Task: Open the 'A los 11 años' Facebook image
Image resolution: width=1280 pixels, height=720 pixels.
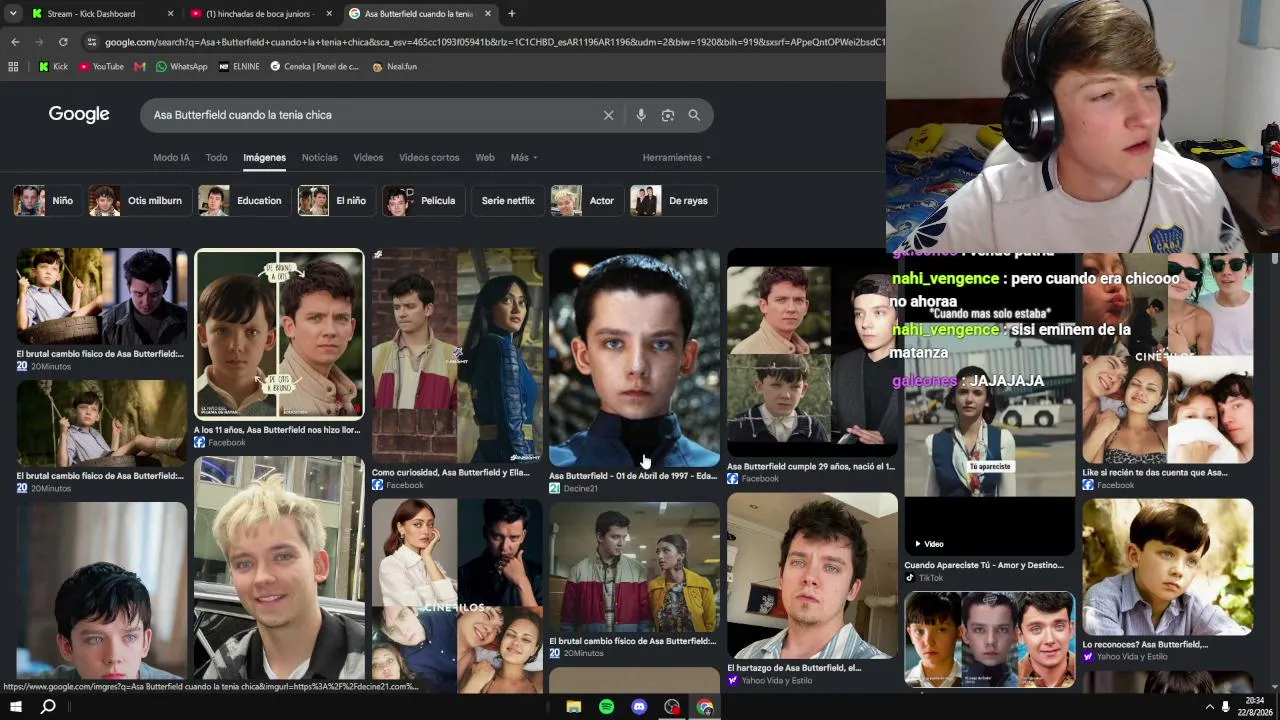Action: [x=279, y=333]
